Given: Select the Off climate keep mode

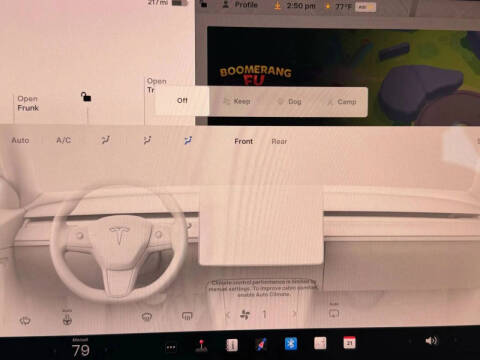Looking at the screenshot, I should pyautogui.click(x=182, y=101).
